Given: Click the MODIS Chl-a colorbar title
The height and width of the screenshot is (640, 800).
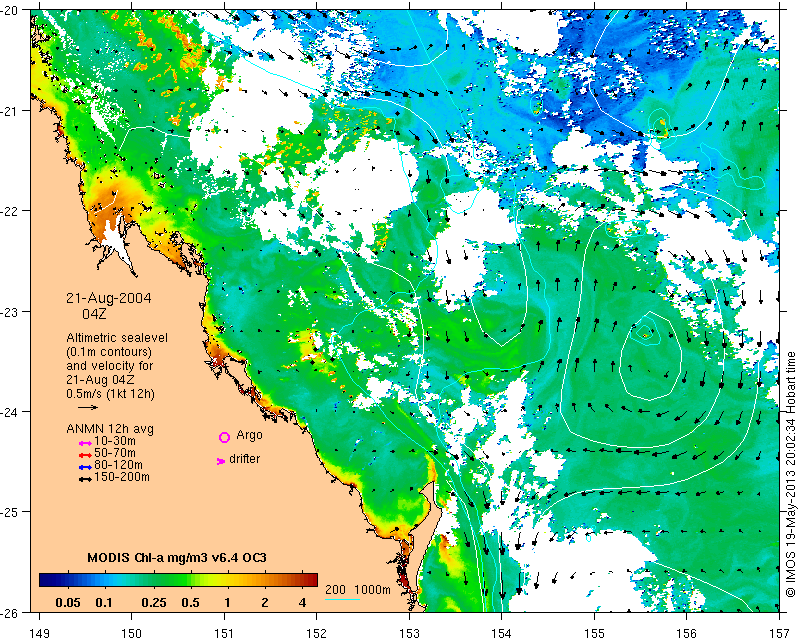Looking at the screenshot, I should [177, 557].
